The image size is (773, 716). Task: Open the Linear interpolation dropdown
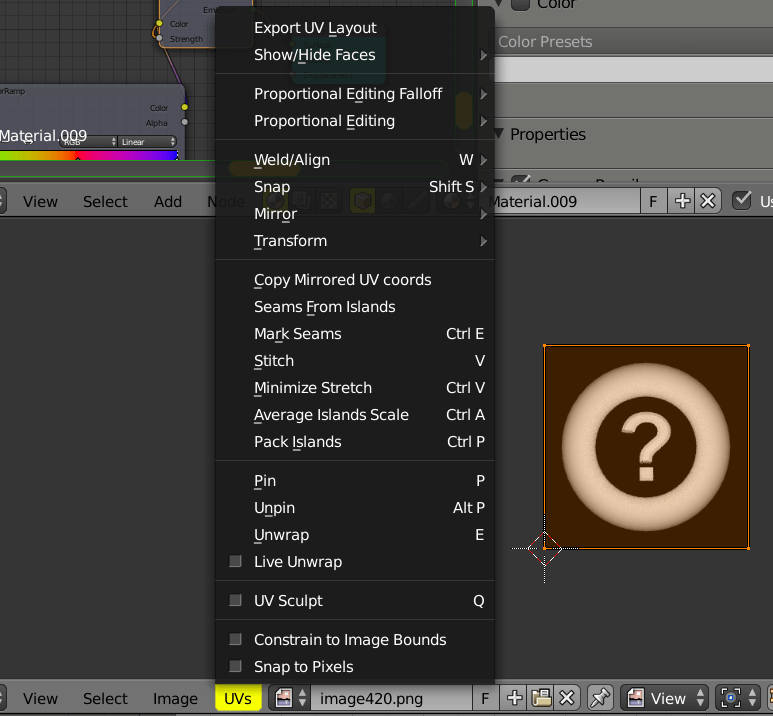click(x=147, y=142)
